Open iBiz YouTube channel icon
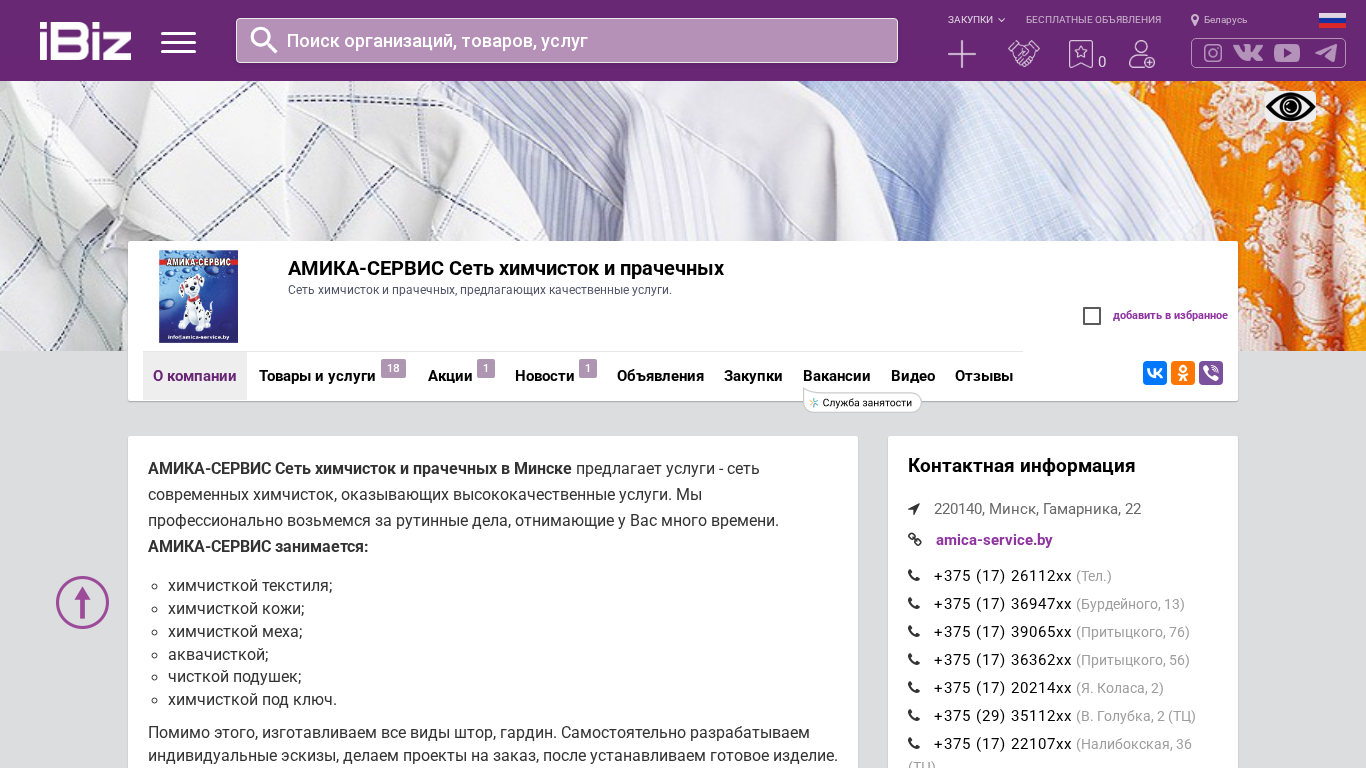 [1287, 53]
